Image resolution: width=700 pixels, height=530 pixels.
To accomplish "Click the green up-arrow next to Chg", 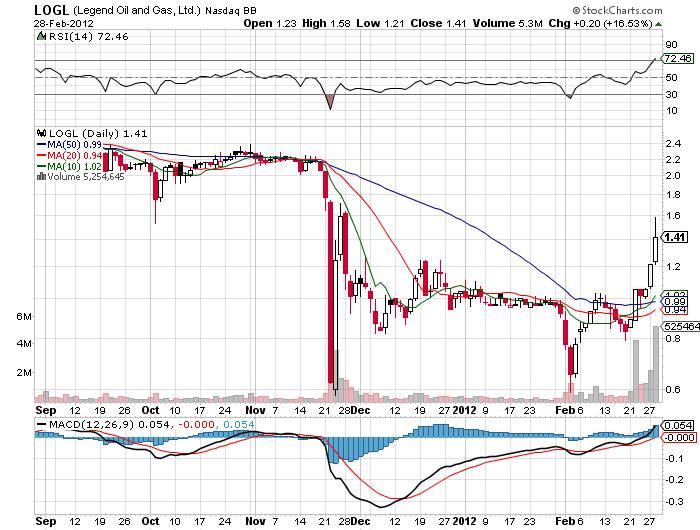I will (x=658, y=24).
